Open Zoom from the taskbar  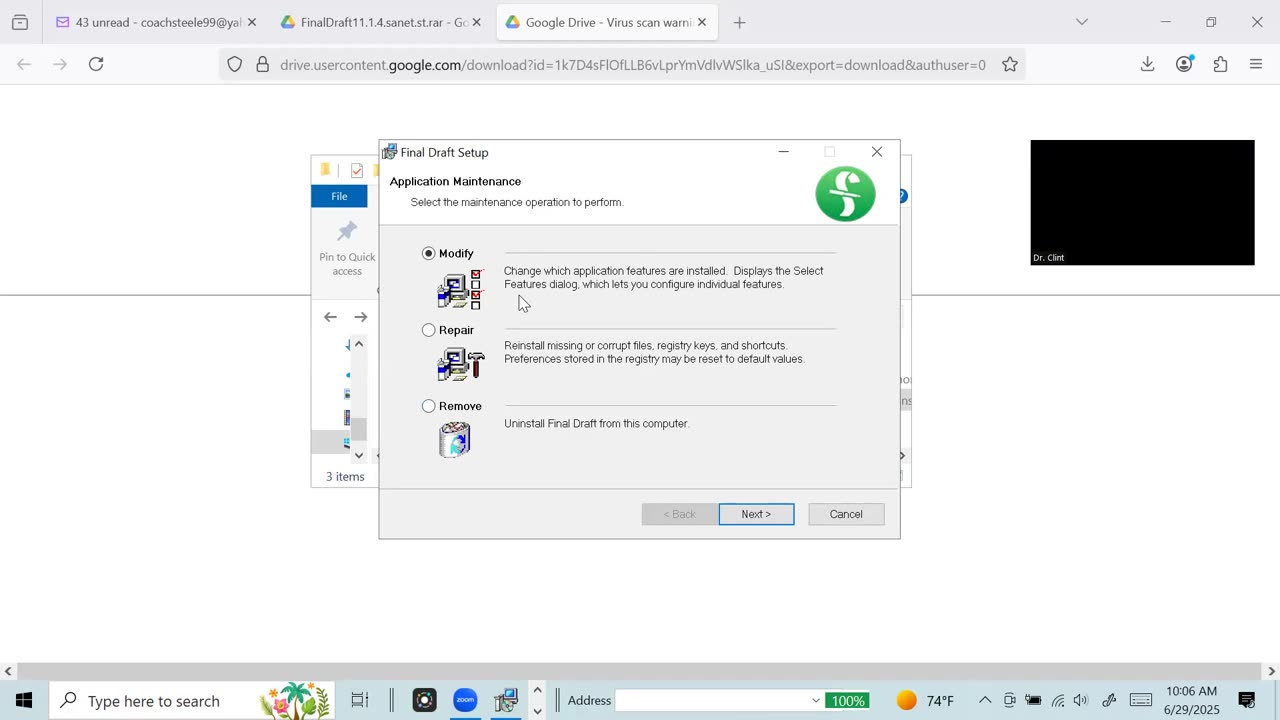[x=465, y=700]
